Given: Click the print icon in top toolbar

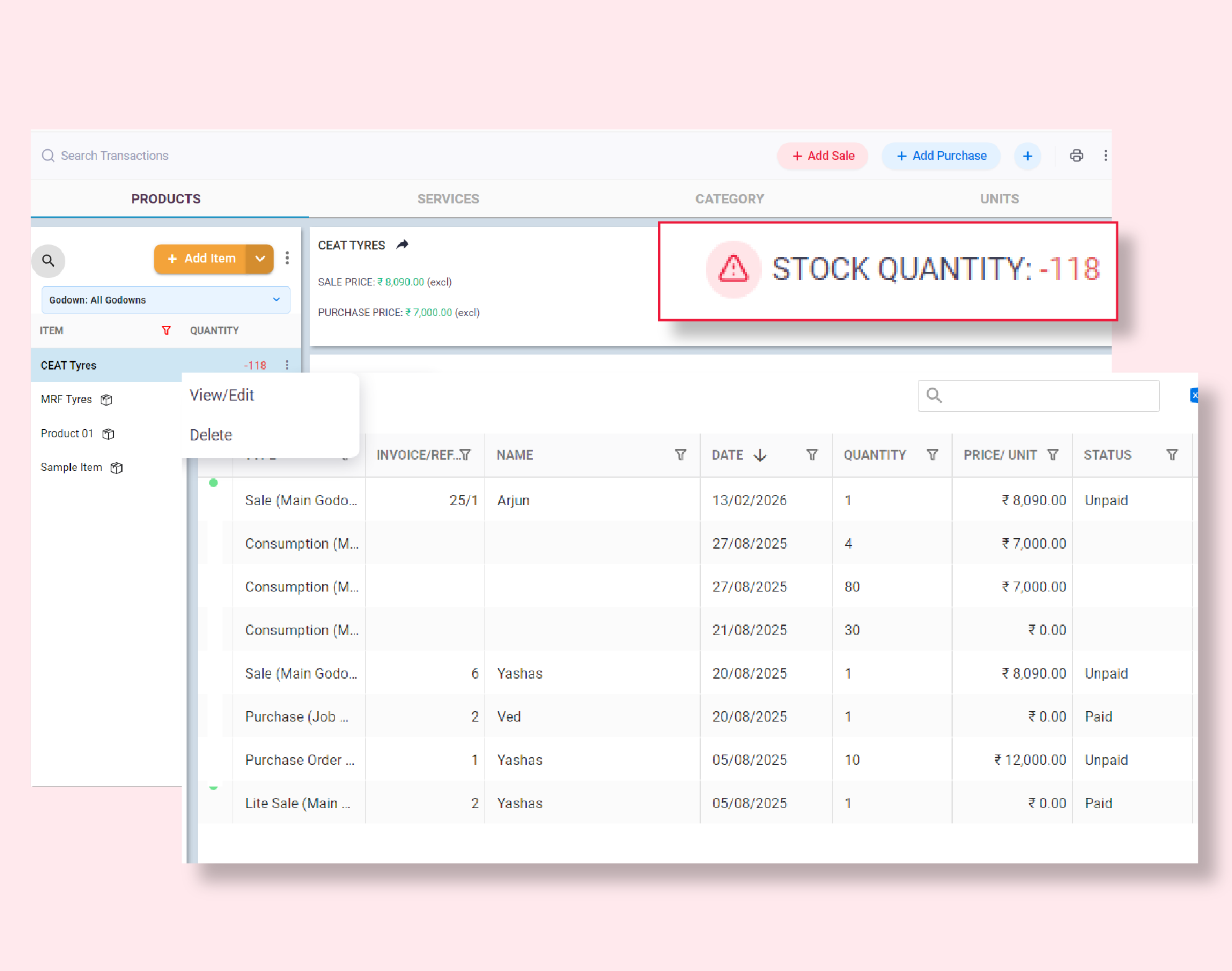Looking at the screenshot, I should (1077, 156).
